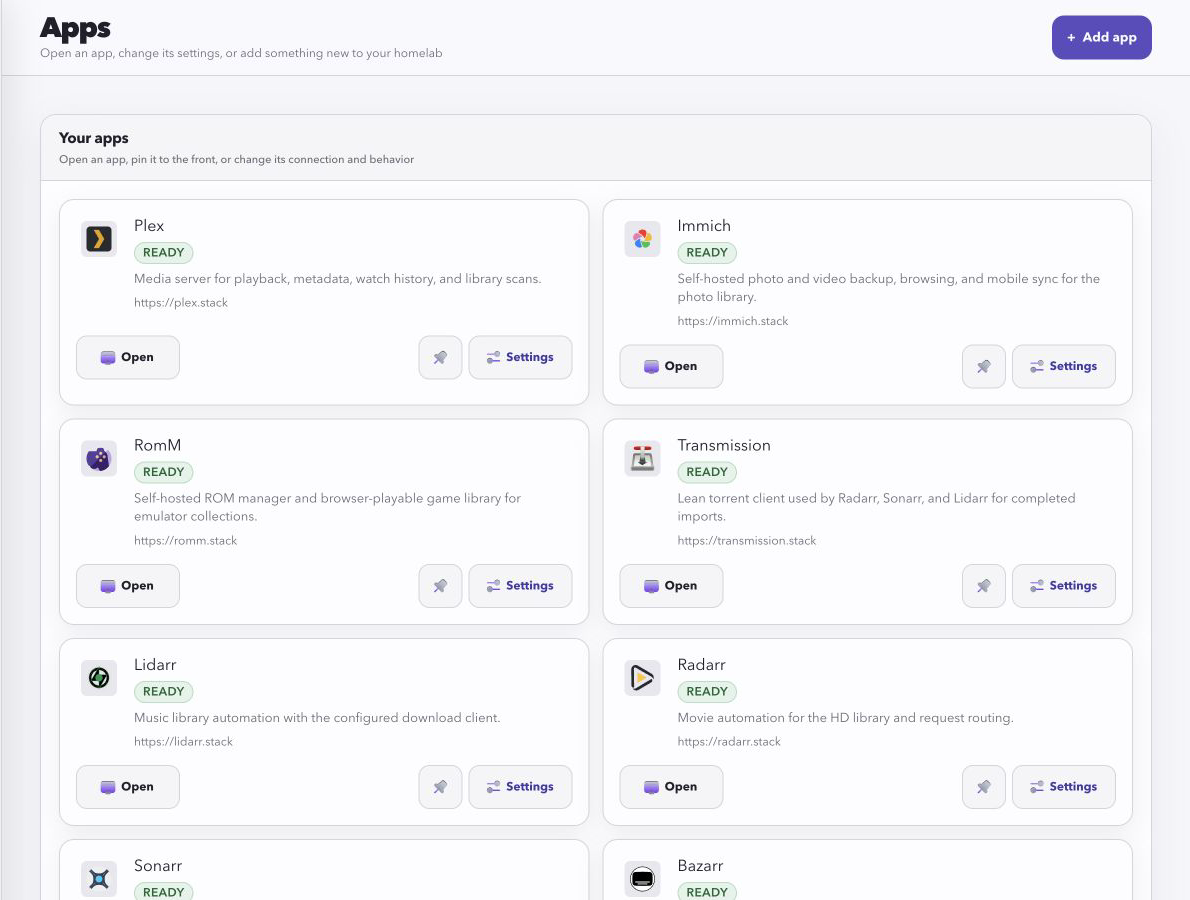
Task: Click the READY badge on RomM
Action: [x=163, y=472]
